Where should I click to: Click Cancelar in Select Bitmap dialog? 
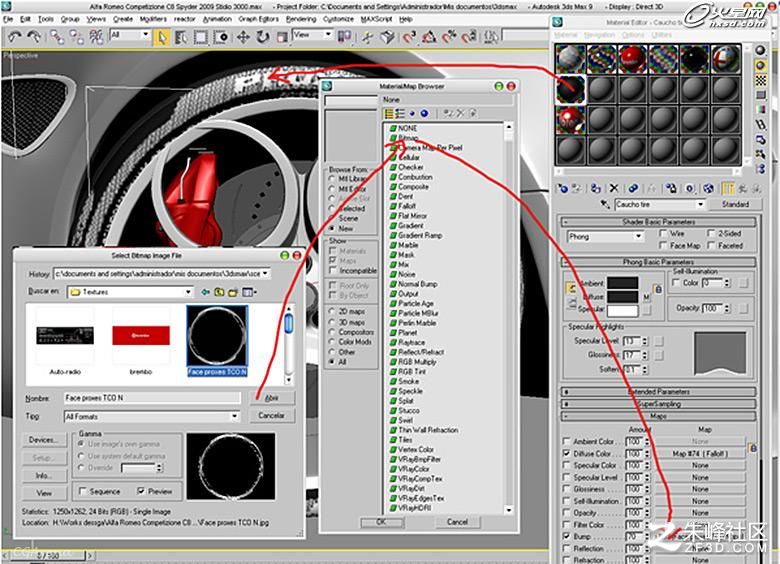click(272, 415)
